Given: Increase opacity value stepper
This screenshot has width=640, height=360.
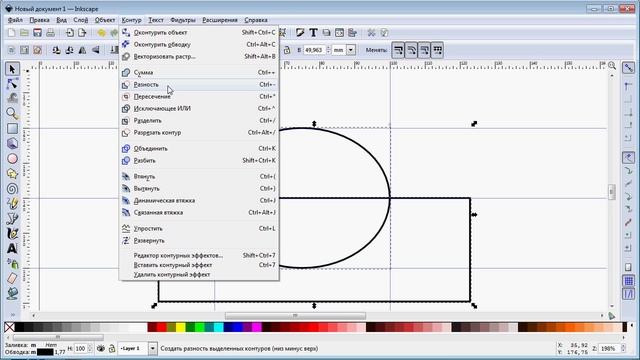Looking at the screenshot, I should click(x=89, y=346).
